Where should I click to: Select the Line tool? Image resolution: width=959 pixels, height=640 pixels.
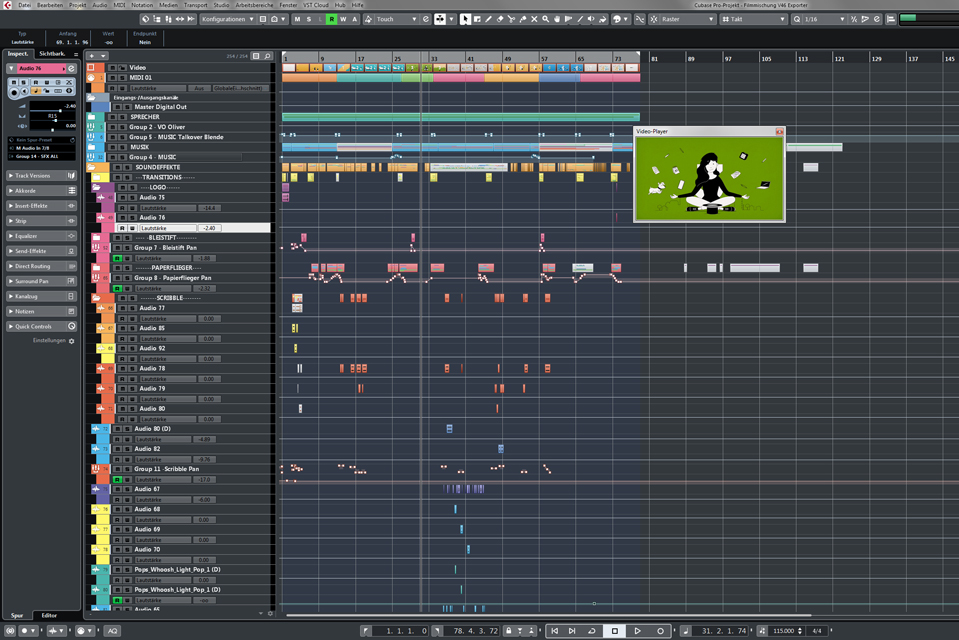point(580,19)
